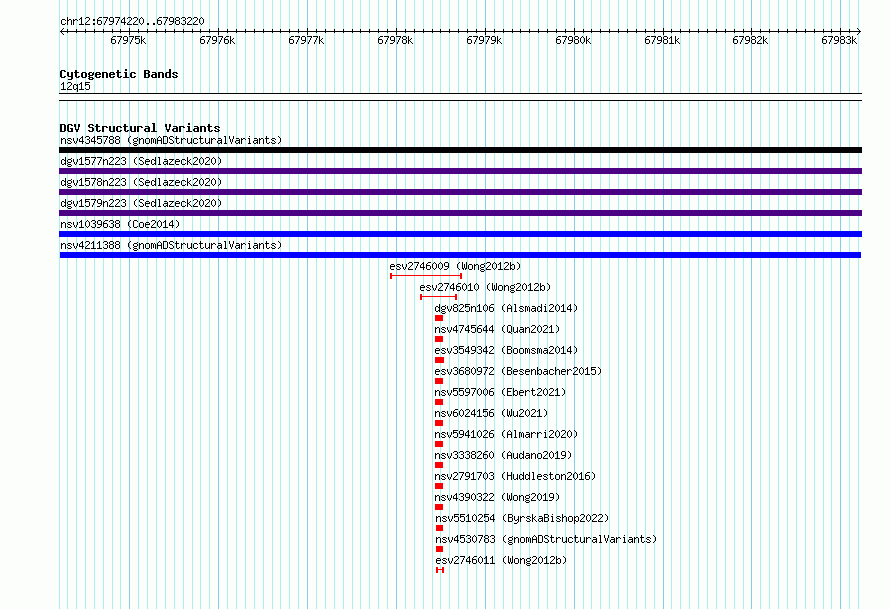Click the 67976k ruler mark
Viewport: 890px width, 609px height.
point(217,40)
